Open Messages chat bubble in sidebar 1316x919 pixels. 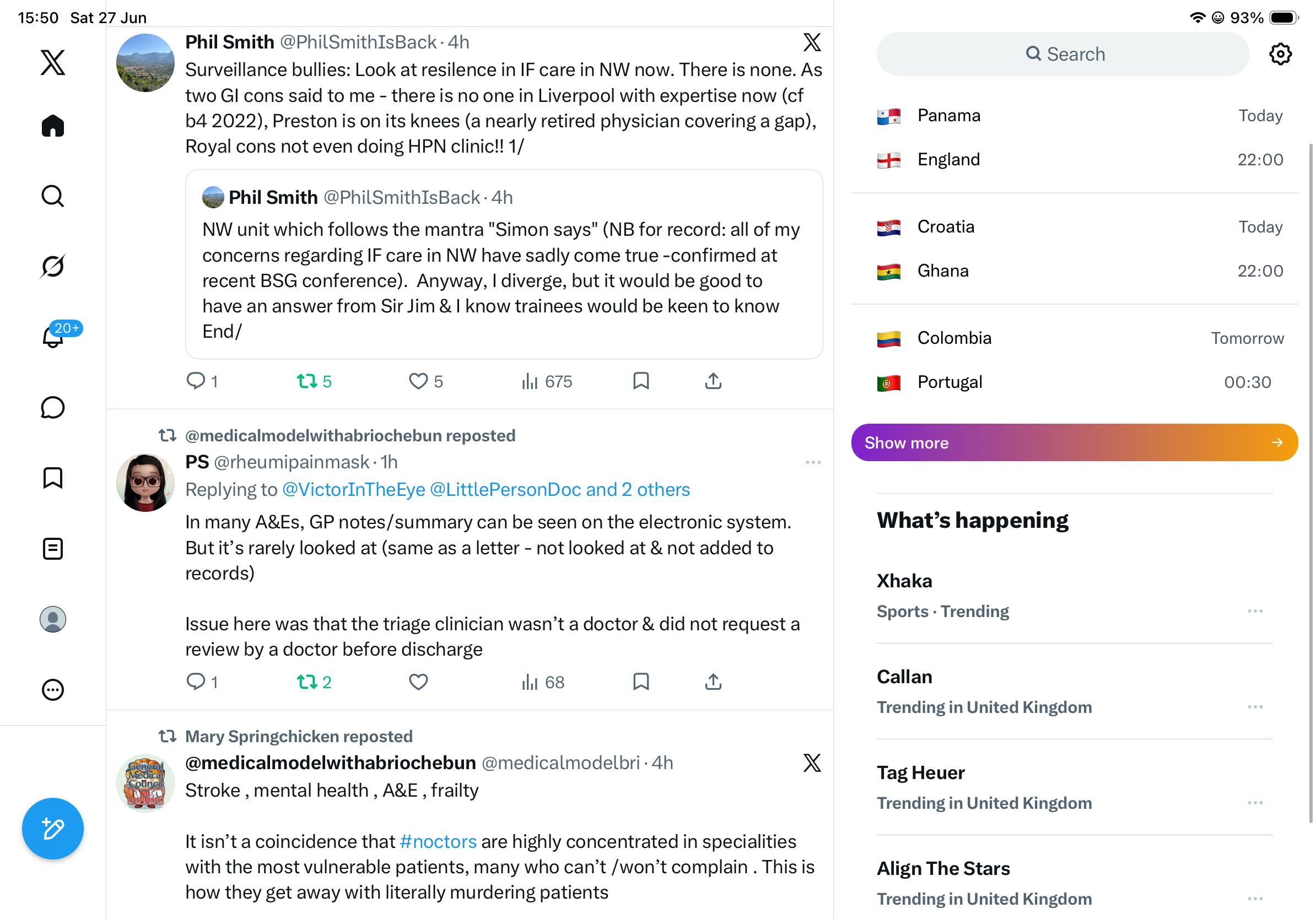[x=53, y=407]
